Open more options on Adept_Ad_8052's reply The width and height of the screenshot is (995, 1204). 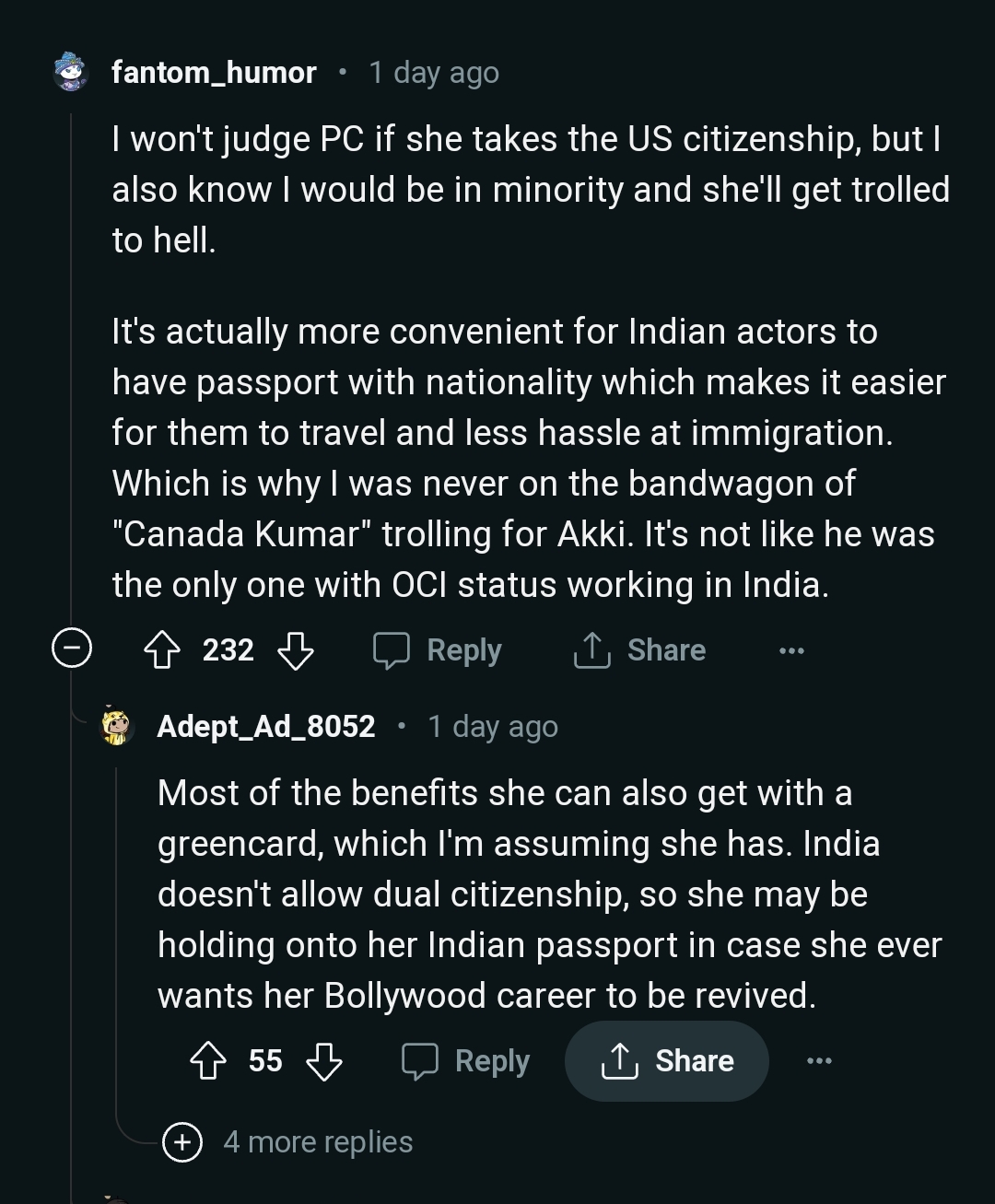click(x=819, y=1061)
